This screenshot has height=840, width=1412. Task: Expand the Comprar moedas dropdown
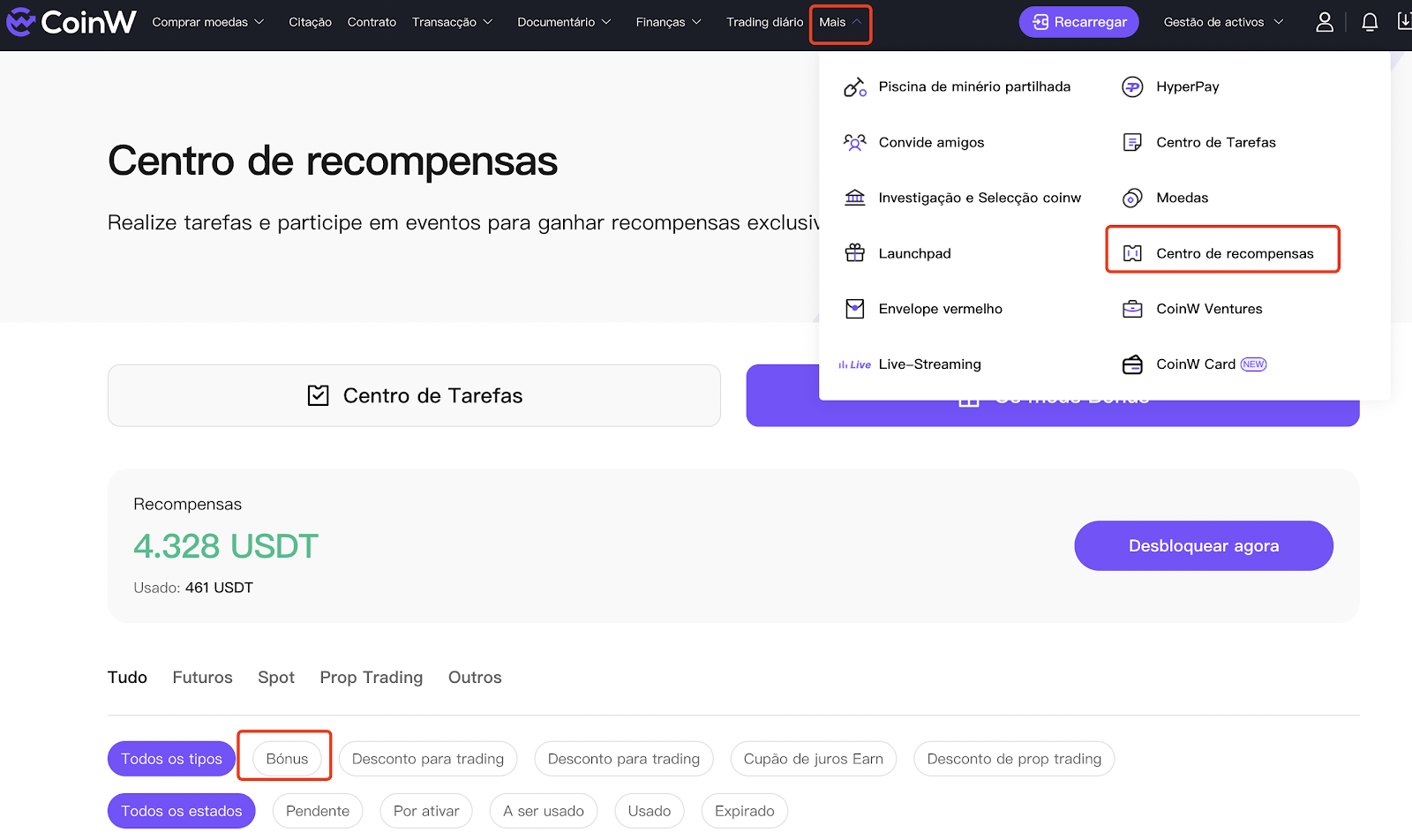click(208, 22)
